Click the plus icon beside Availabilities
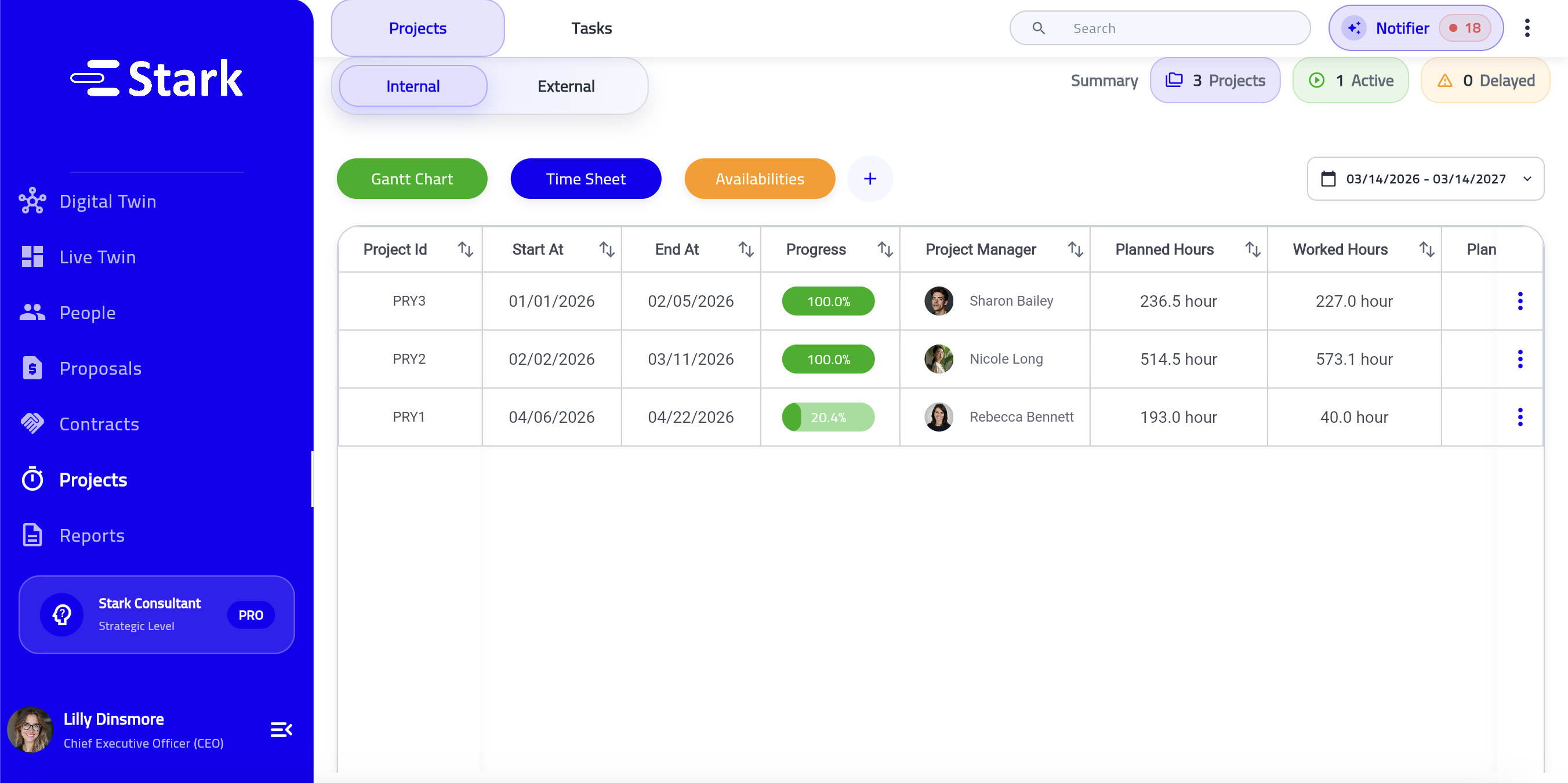This screenshot has width=1568, height=783. point(870,179)
